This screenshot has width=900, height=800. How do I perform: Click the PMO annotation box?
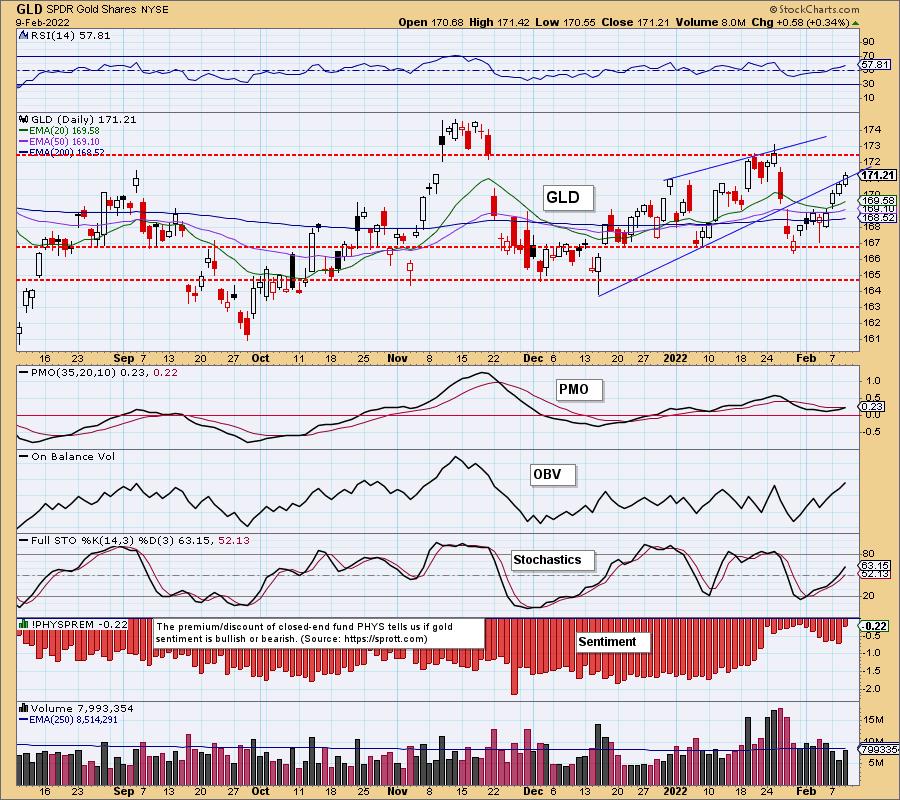579,390
